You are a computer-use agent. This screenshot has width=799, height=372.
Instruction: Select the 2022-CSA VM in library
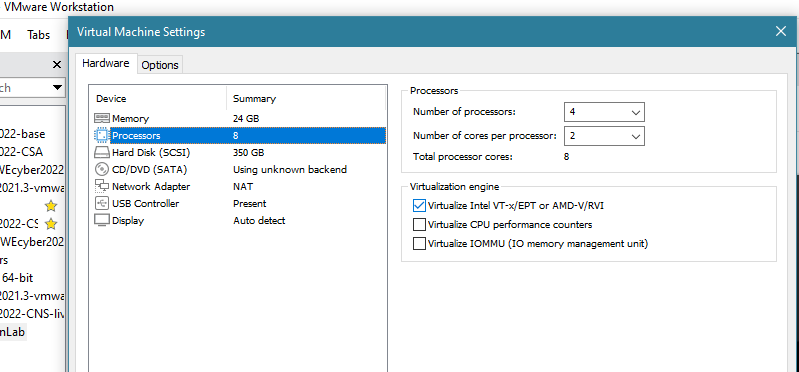click(x=21, y=152)
